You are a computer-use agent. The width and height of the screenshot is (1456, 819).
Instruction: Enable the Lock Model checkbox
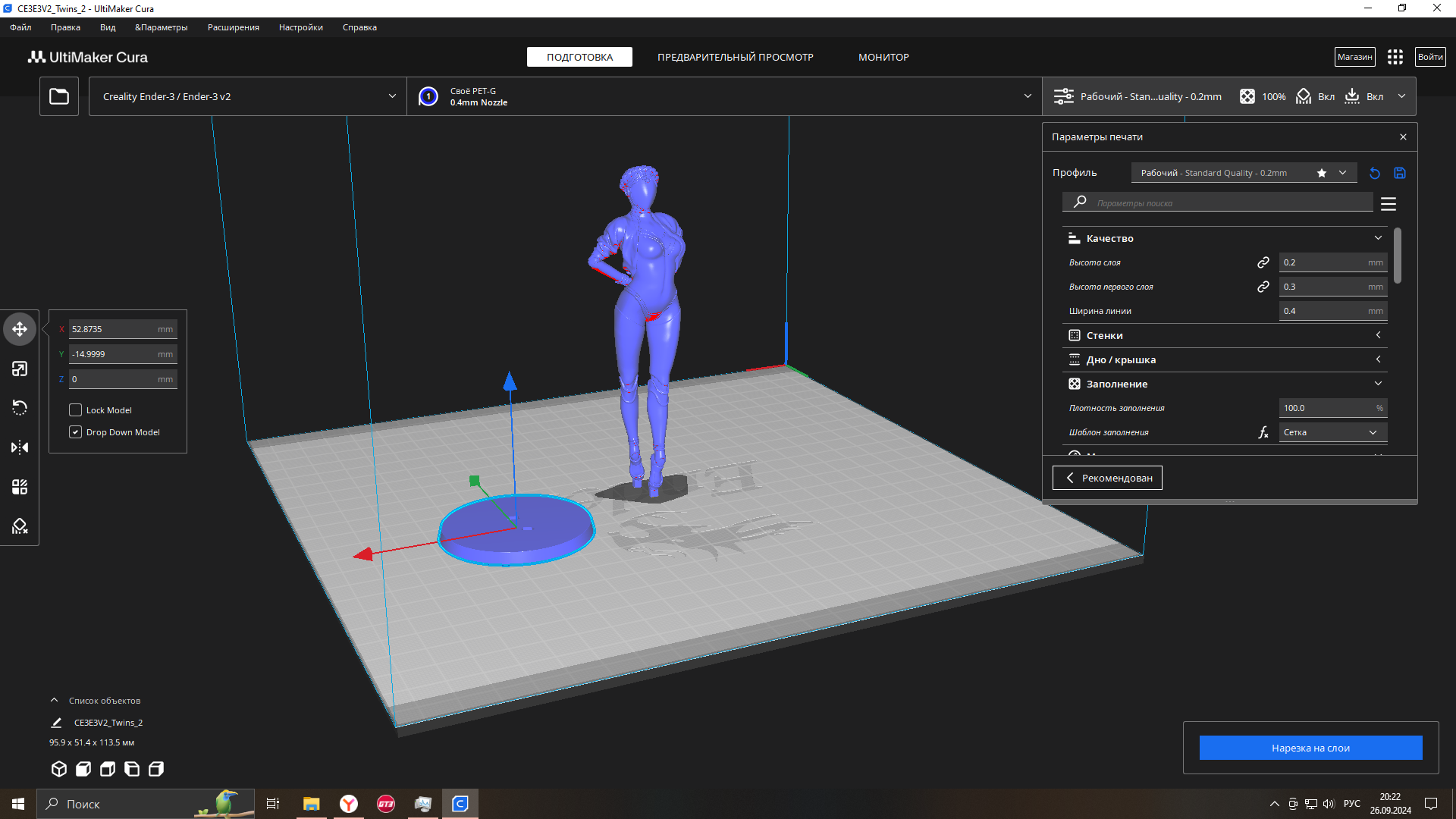[76, 410]
